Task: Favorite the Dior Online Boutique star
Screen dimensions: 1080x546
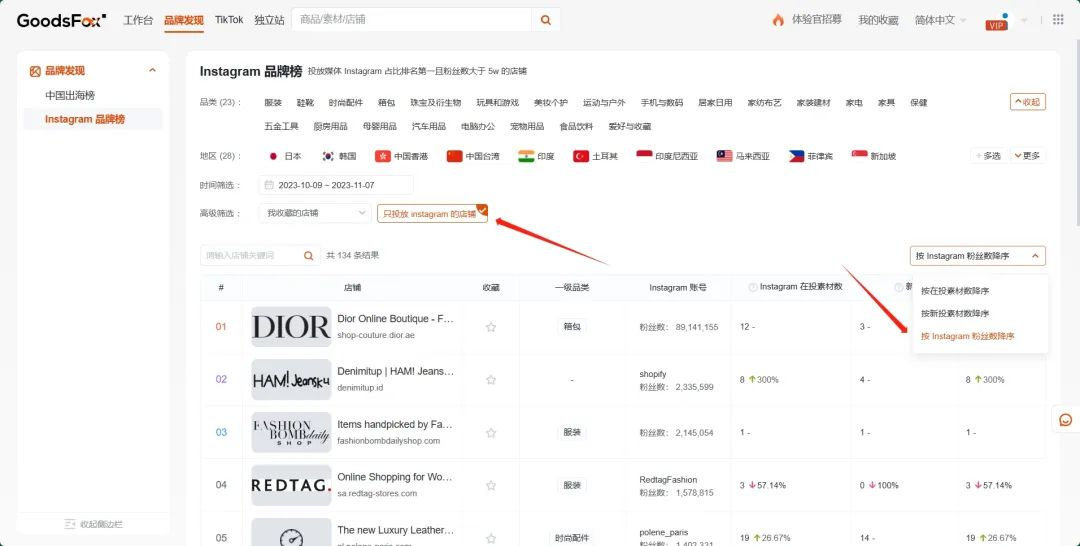Action: [x=491, y=327]
